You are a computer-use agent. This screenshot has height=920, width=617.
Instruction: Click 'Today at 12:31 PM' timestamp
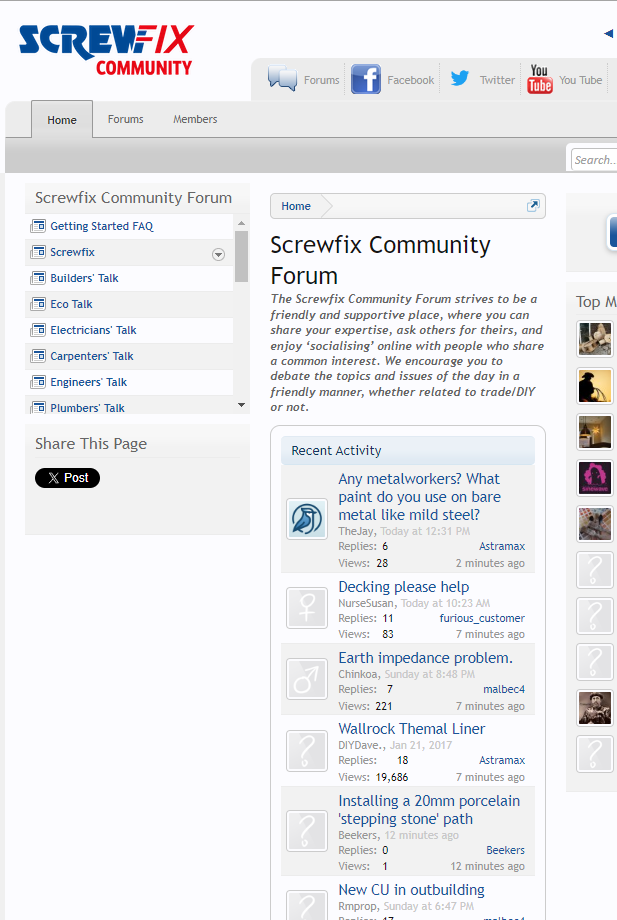coord(425,531)
